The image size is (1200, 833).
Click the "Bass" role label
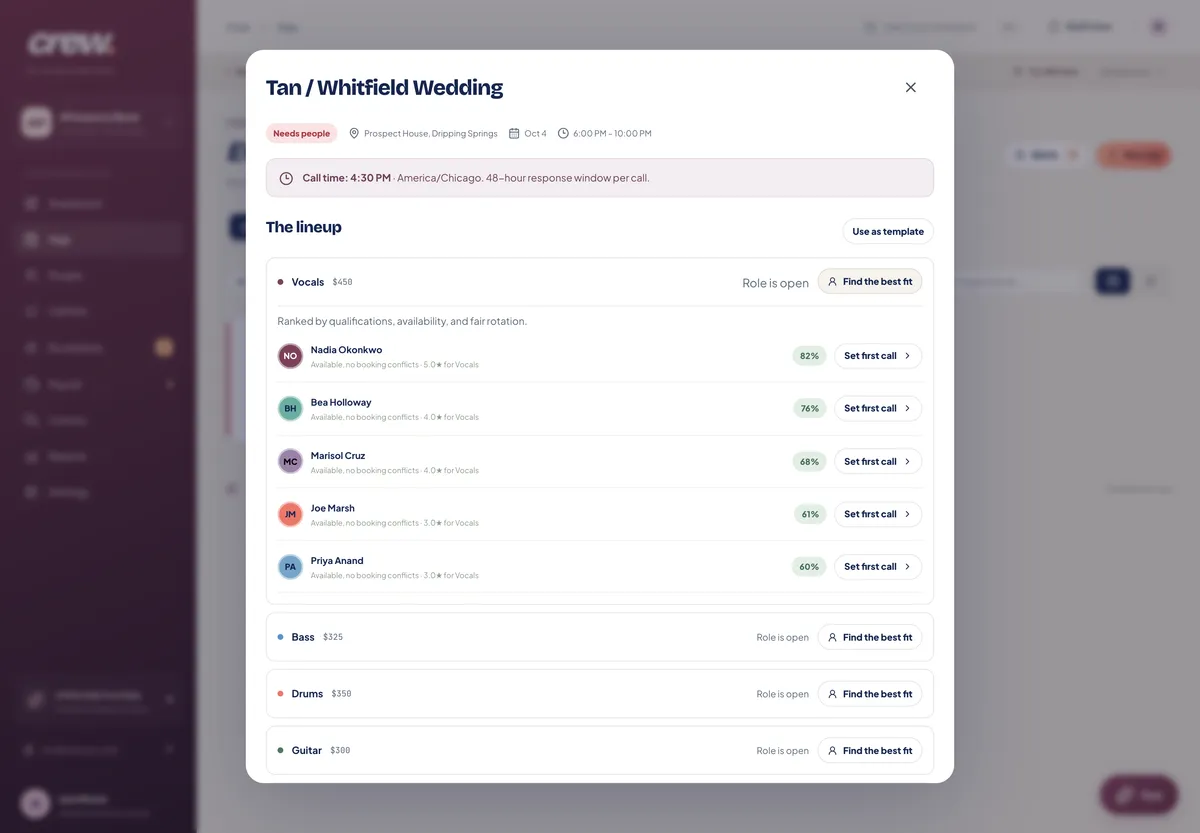[303, 637]
